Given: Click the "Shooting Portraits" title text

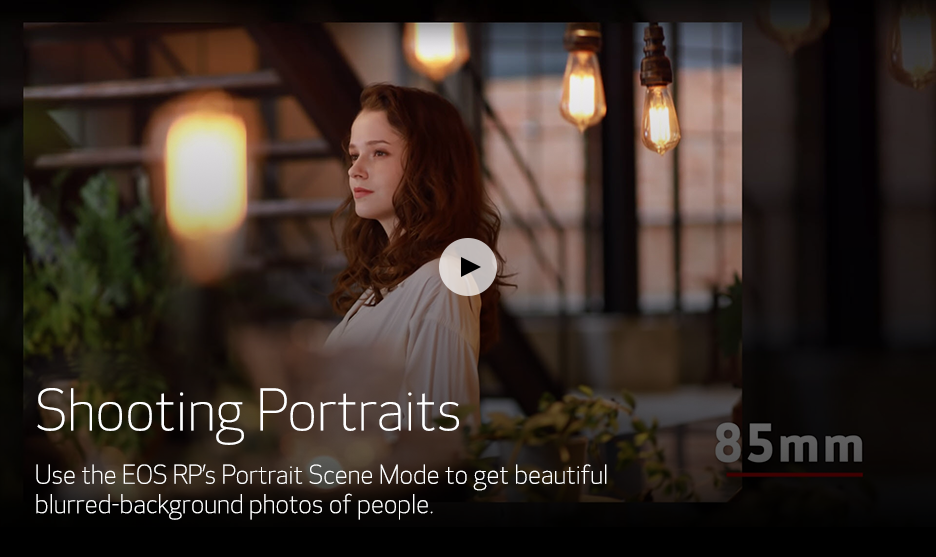Looking at the screenshot, I should click(x=247, y=411).
